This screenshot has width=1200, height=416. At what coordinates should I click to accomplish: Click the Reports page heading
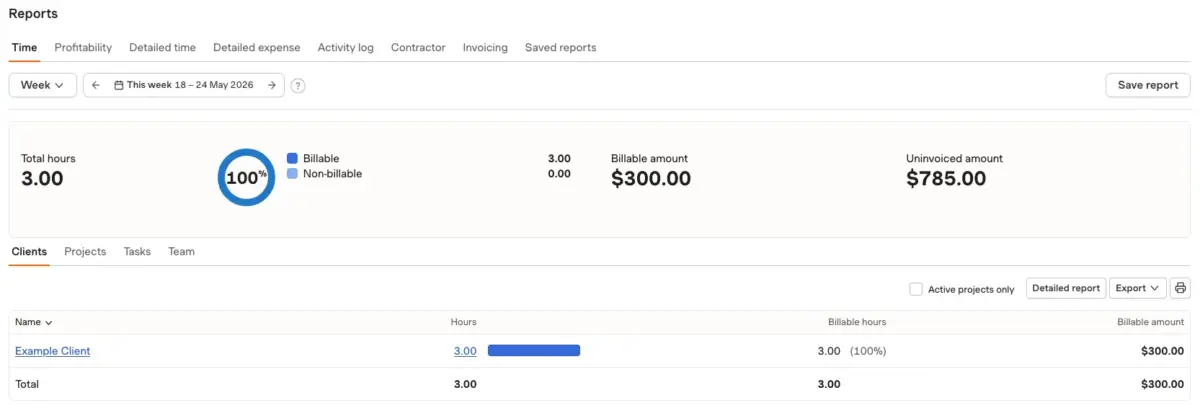pyautogui.click(x=33, y=14)
